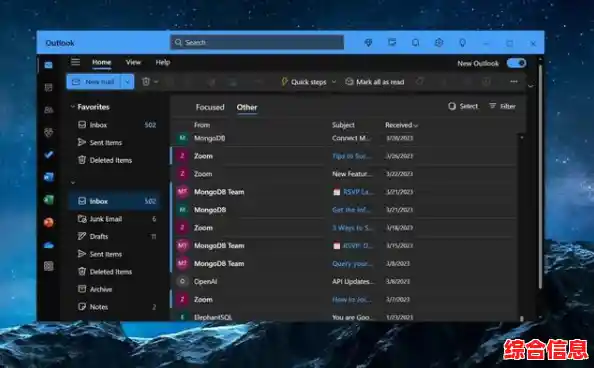Open the More apps grid icon
The image size is (594, 368).
pyautogui.click(x=48, y=266)
